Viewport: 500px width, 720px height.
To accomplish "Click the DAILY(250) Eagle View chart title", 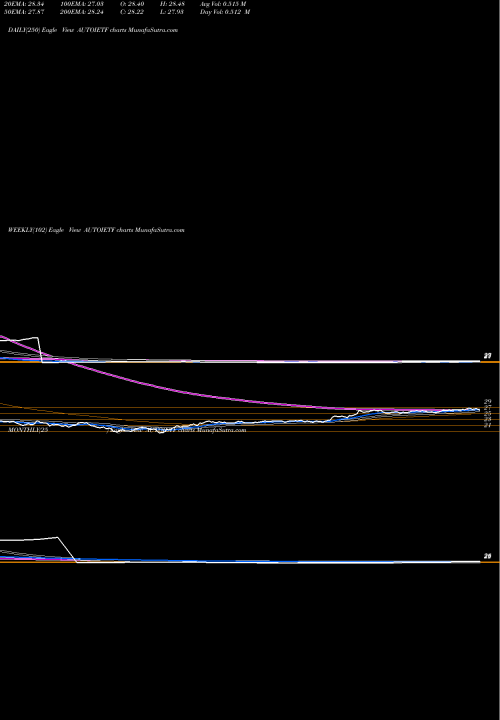I will pyautogui.click(x=93, y=30).
